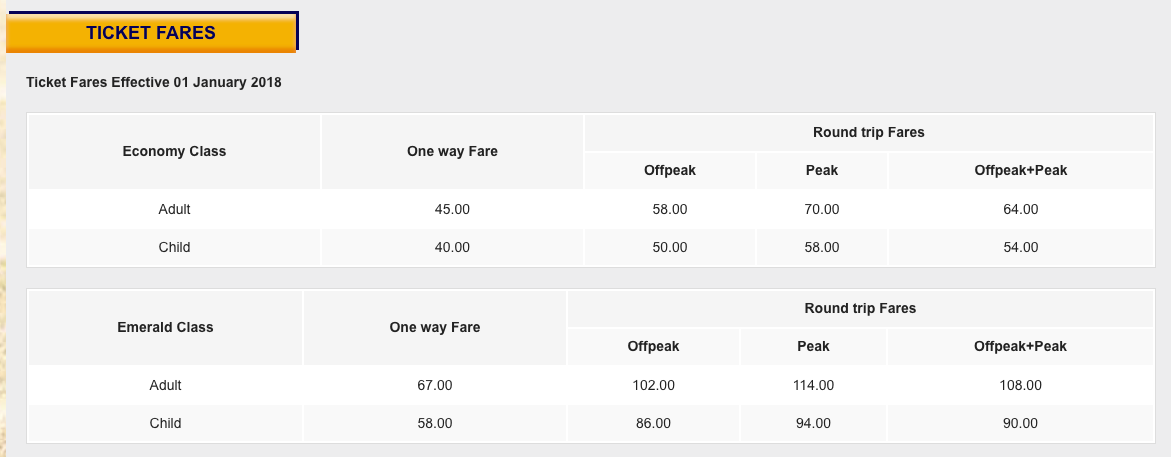Click the Economy Round trip Fares header
The image size is (1171, 457).
coord(869,133)
